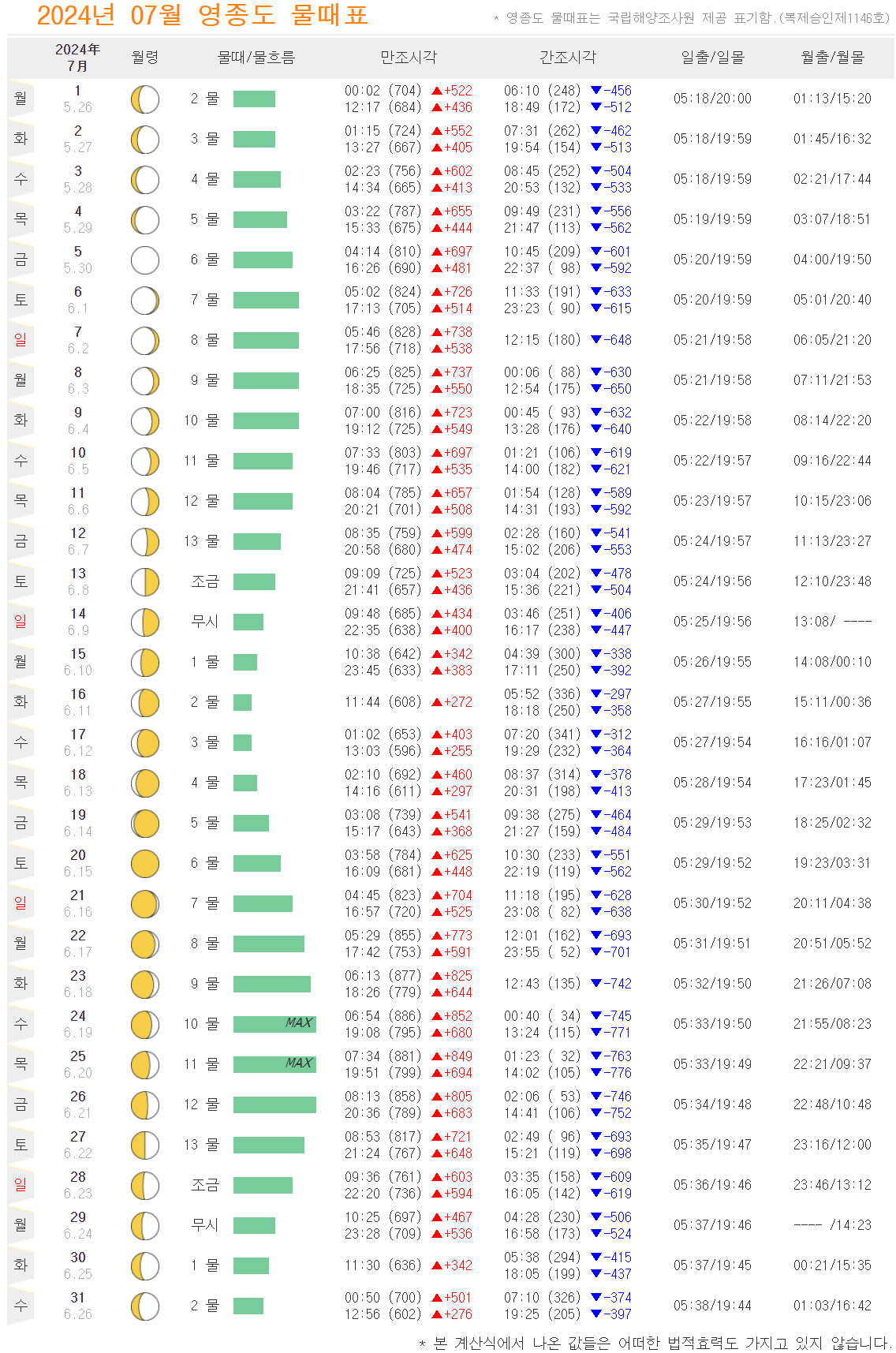
Task: Click the 월출/월몰 column header
Action: point(833,57)
